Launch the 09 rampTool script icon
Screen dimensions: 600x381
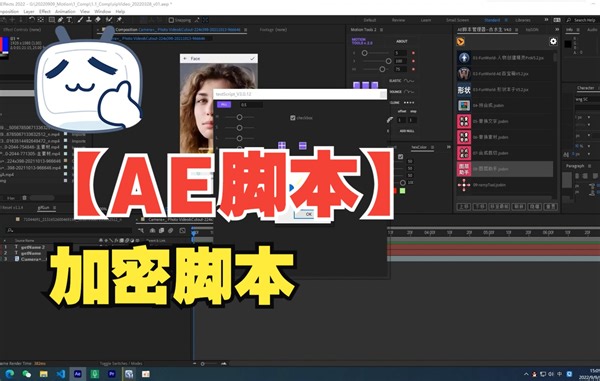[x=464, y=185]
